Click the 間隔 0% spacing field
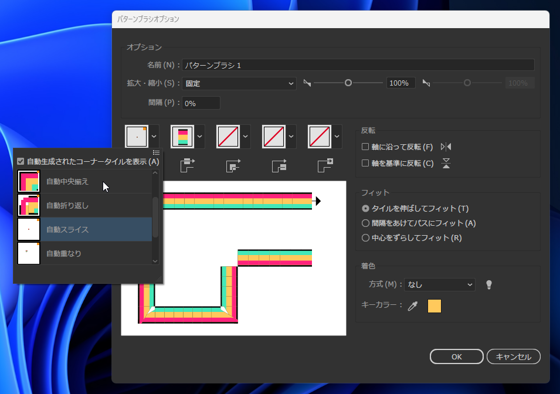Viewport: 560px width, 394px height. coord(201,103)
